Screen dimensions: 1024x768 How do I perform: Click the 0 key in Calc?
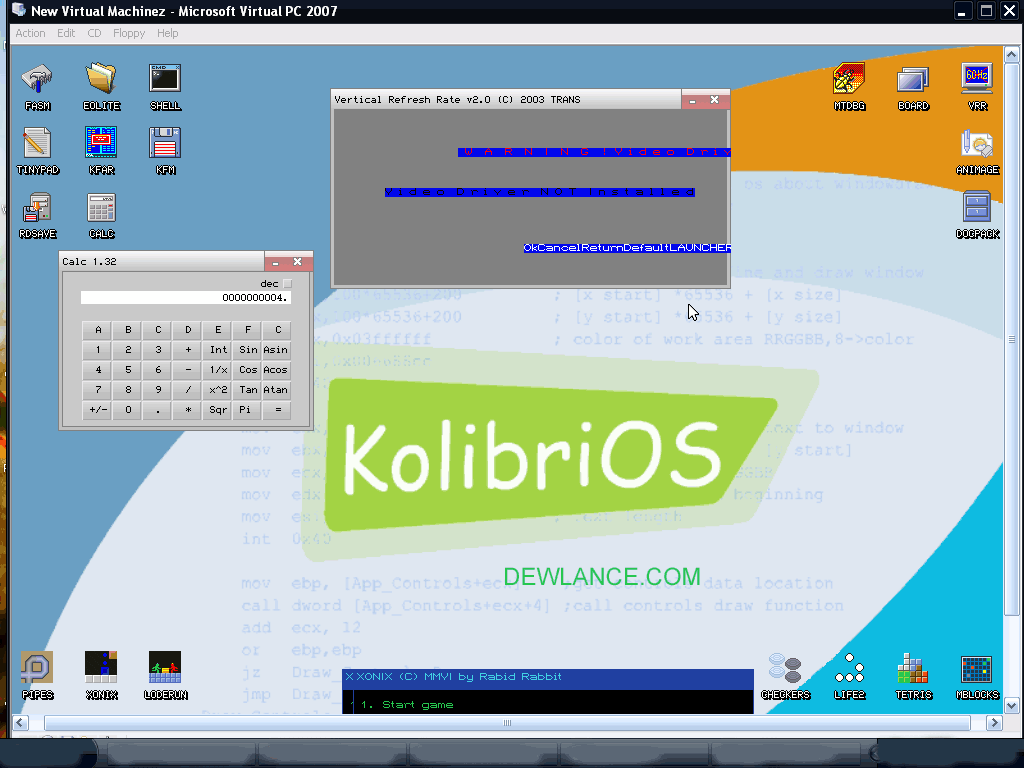pos(128,410)
